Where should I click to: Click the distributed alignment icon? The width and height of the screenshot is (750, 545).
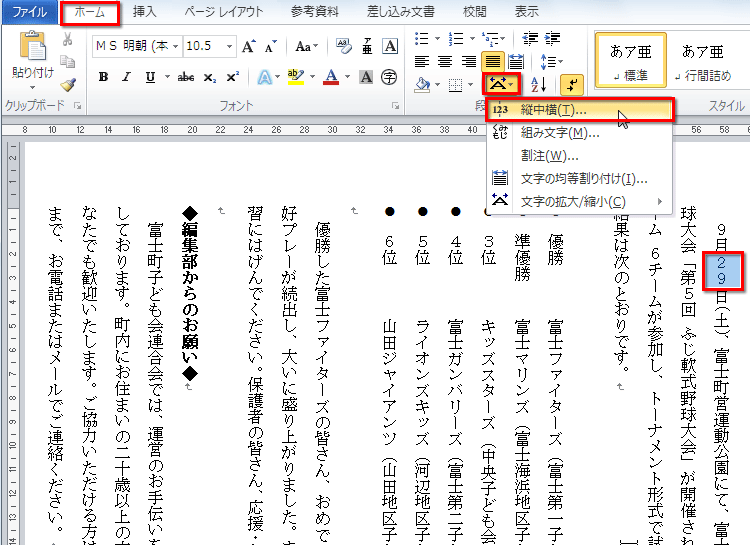(516, 61)
